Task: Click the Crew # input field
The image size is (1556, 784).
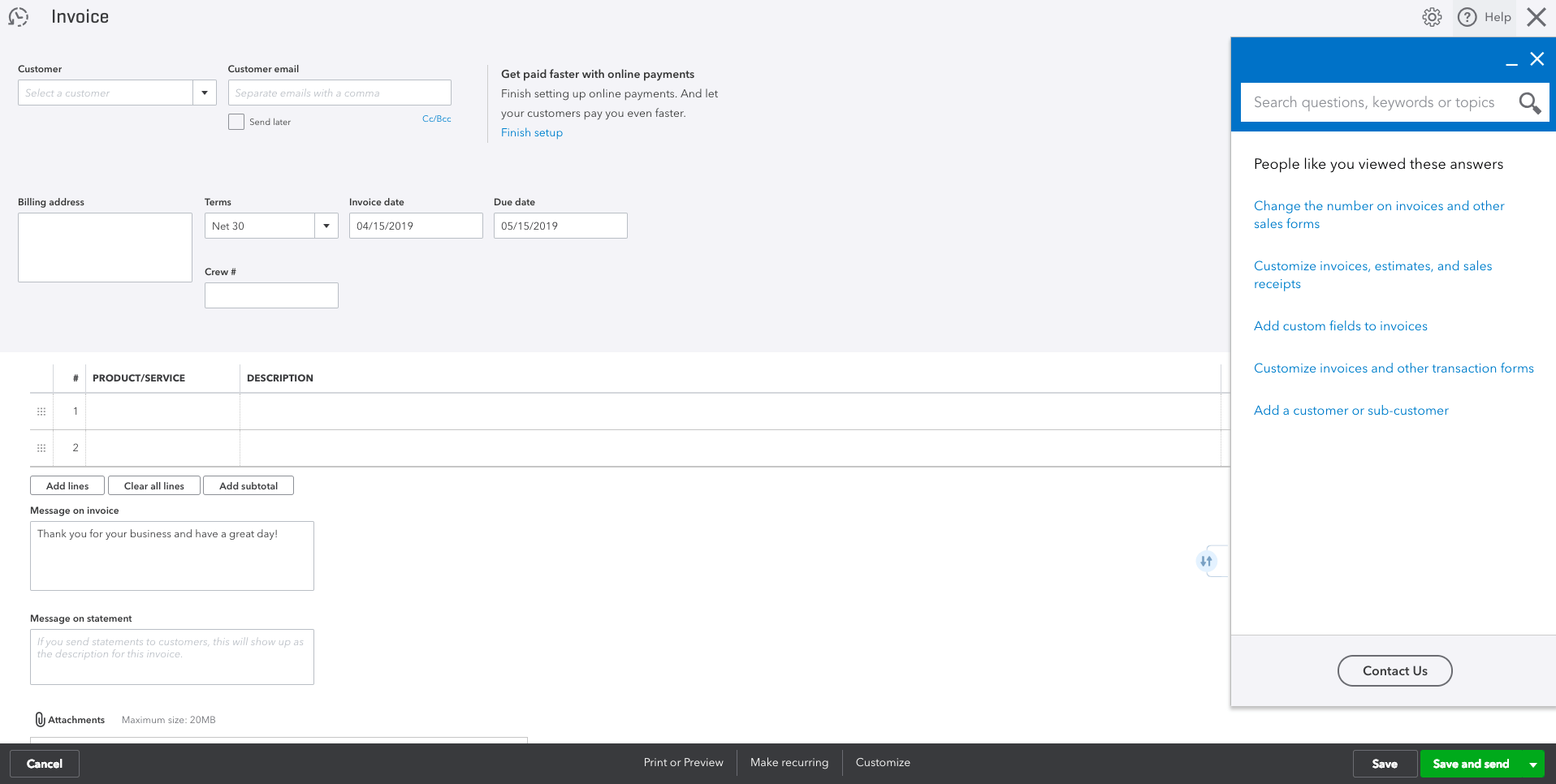Action: coord(271,295)
